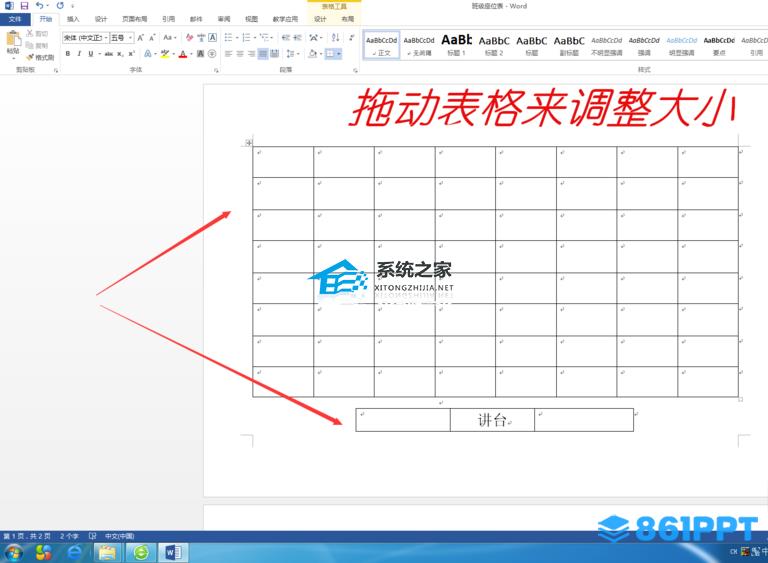Image resolution: width=768 pixels, height=563 pixels.
Task: Click the Cut scissors icon
Action: 30,33
